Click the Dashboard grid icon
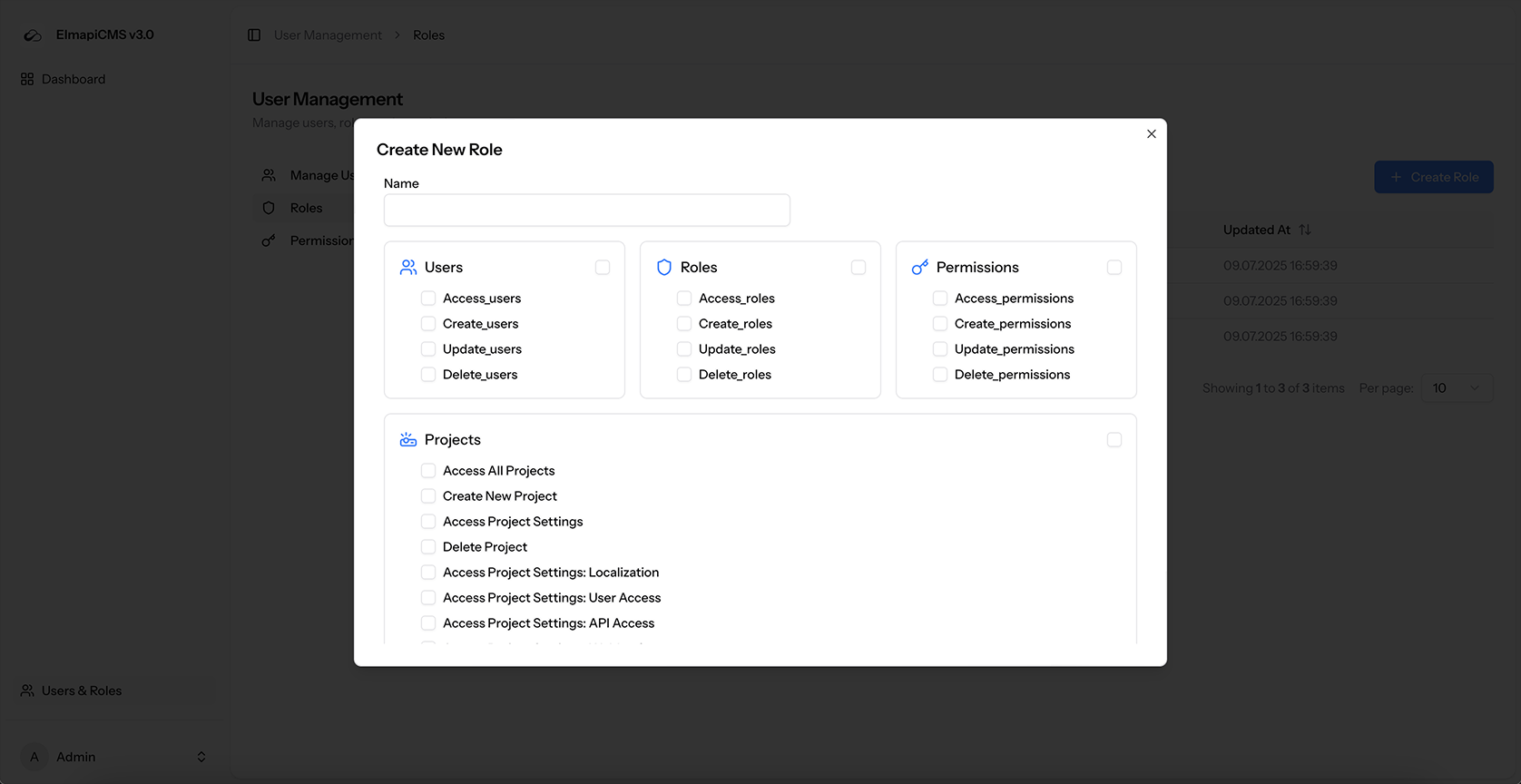This screenshot has width=1521, height=784. (x=27, y=79)
